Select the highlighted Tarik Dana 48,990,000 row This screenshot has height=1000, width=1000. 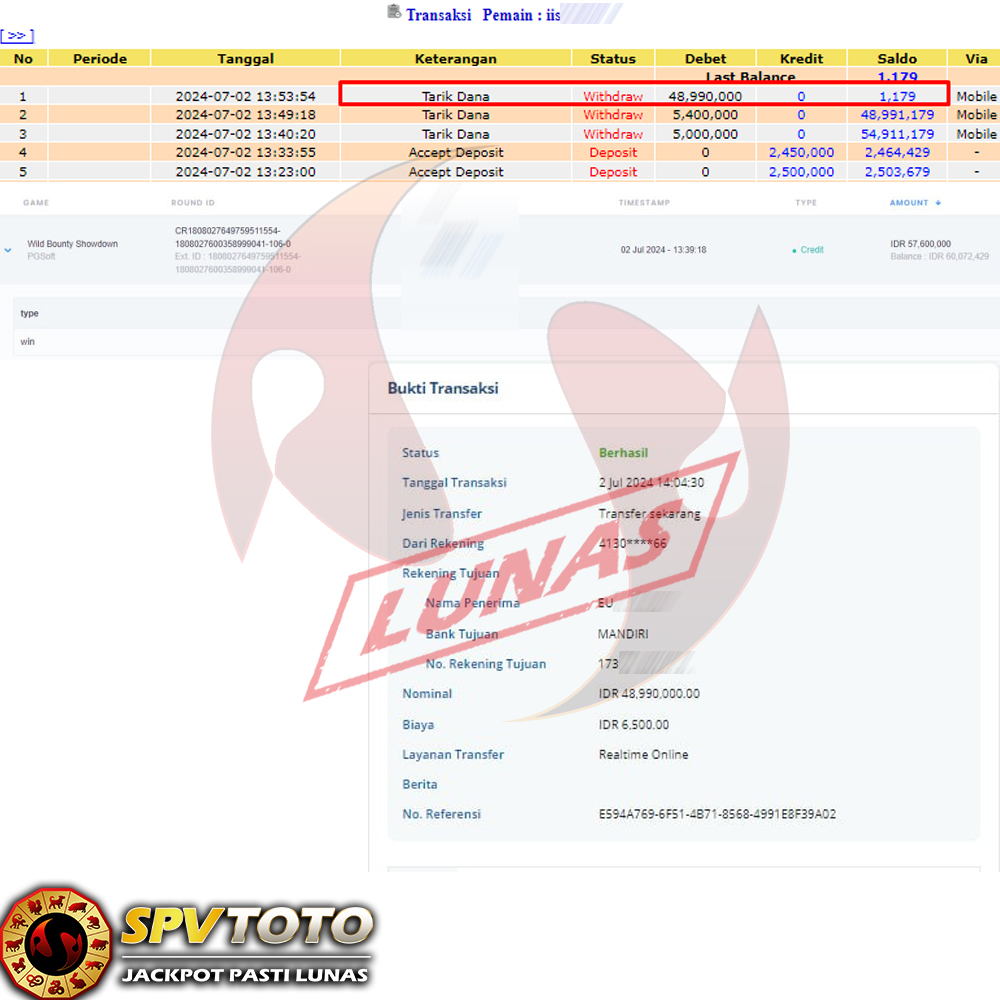pos(644,96)
